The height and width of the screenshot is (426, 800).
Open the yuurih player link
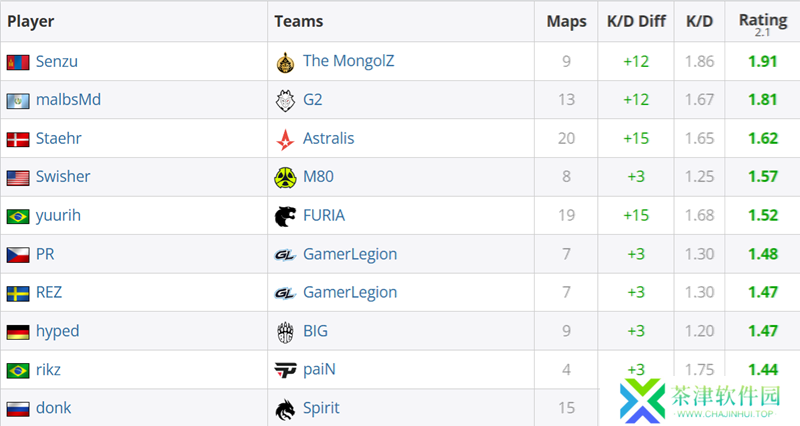click(x=58, y=215)
